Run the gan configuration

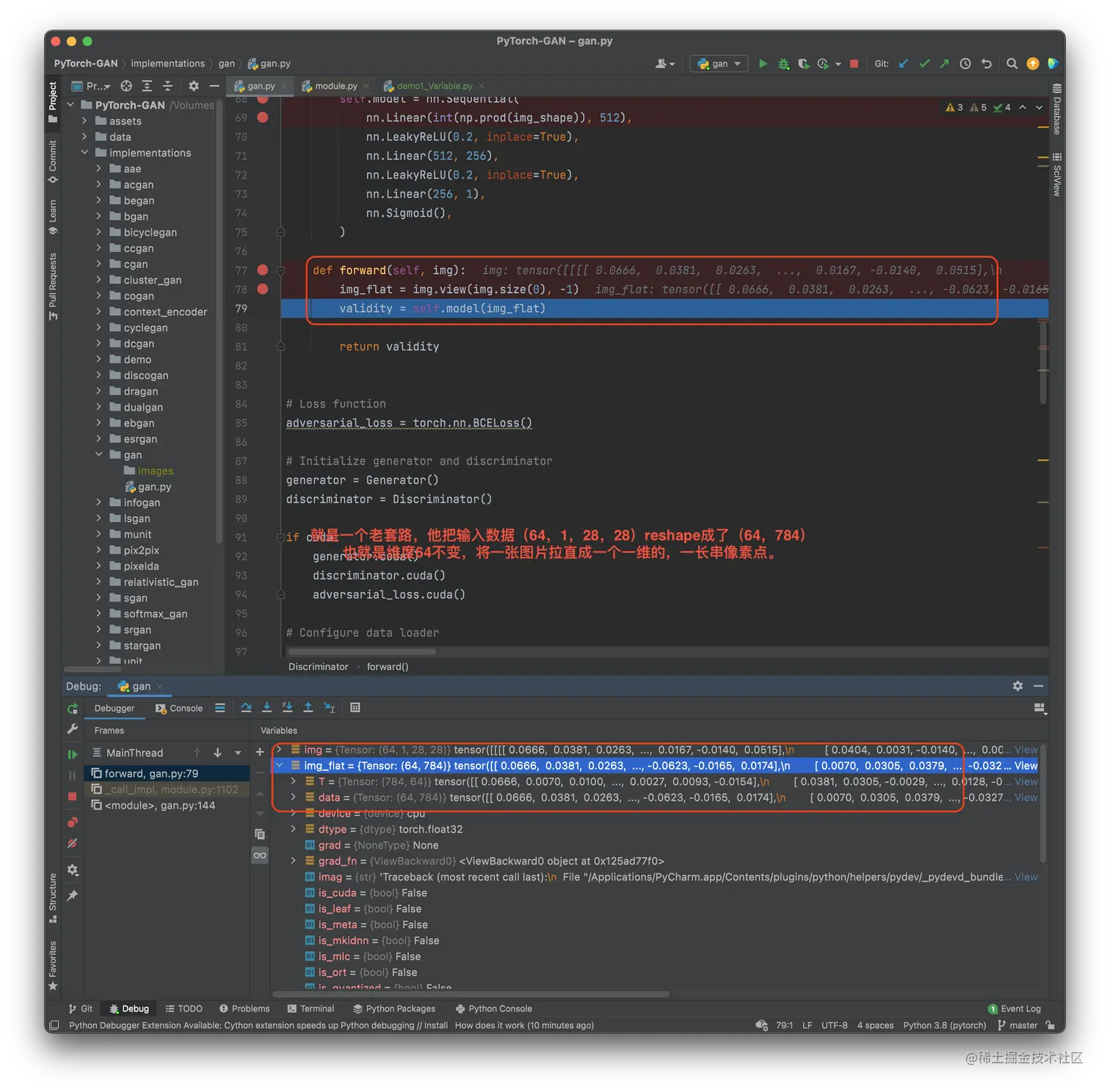pyautogui.click(x=763, y=64)
